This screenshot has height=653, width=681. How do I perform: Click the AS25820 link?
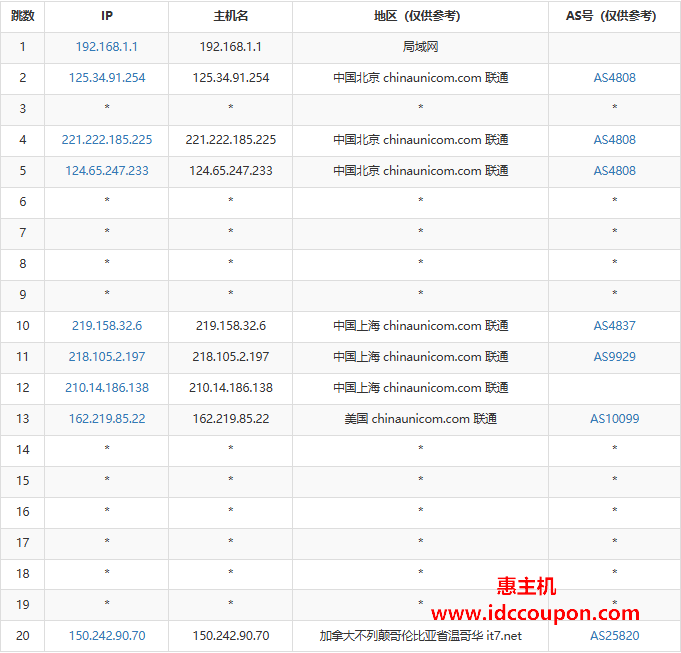[x=614, y=636]
